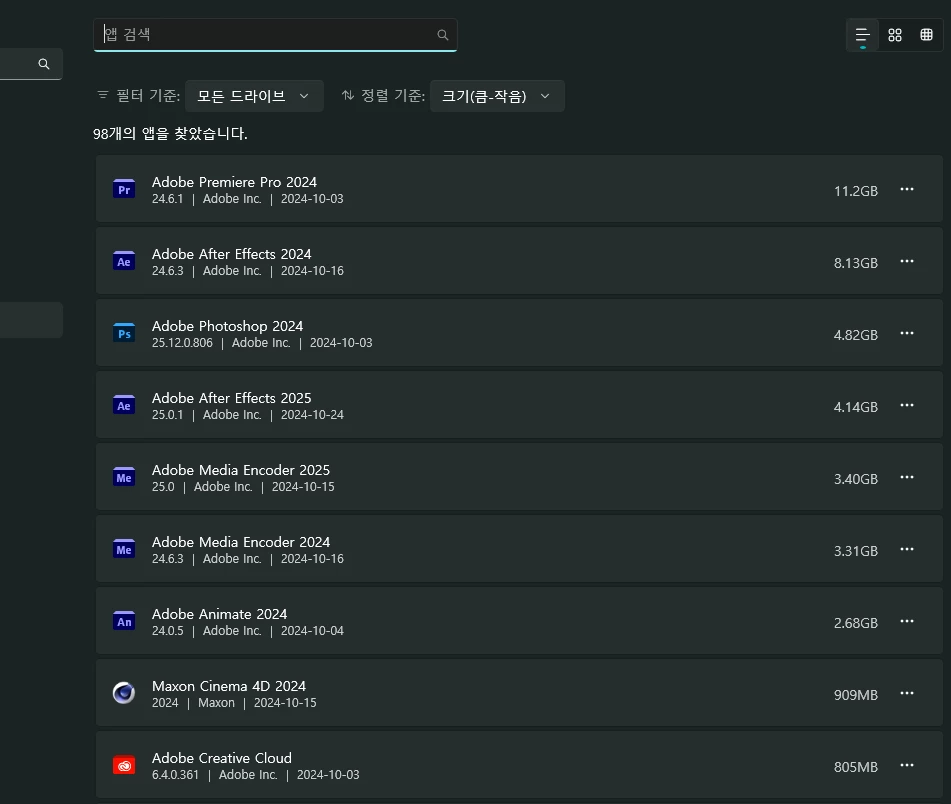Click the 3.40GB size value
The height and width of the screenshot is (804, 951).
tap(856, 479)
